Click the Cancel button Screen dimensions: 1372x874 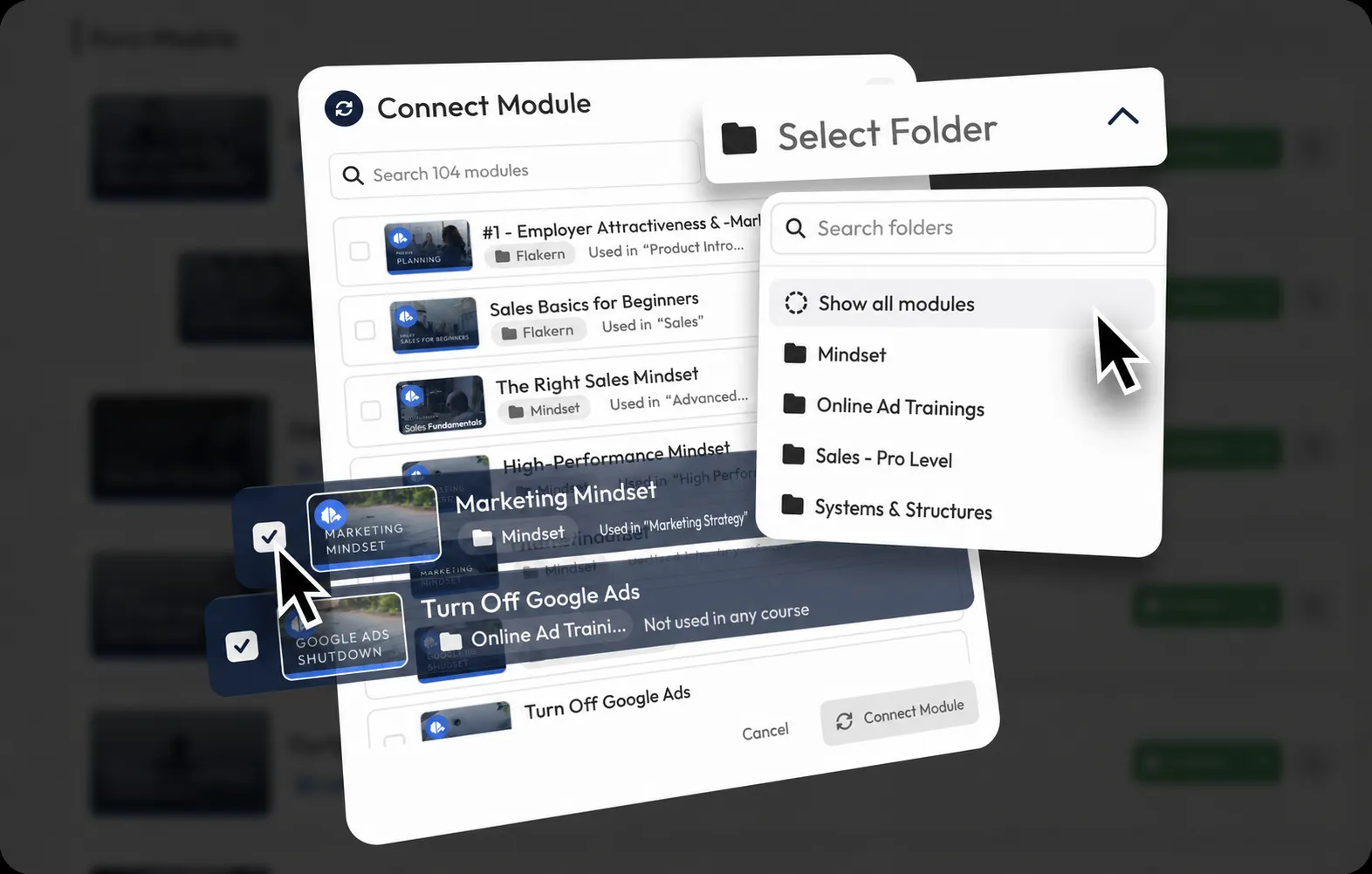coord(765,731)
